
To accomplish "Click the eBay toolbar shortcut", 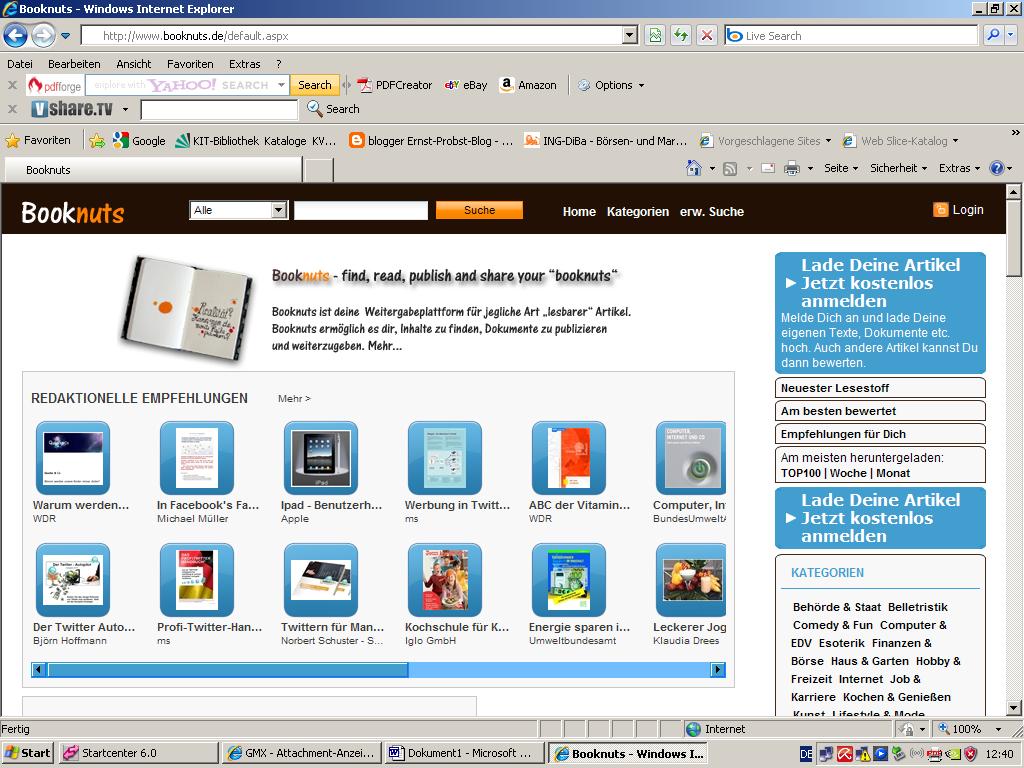I will tap(466, 85).
